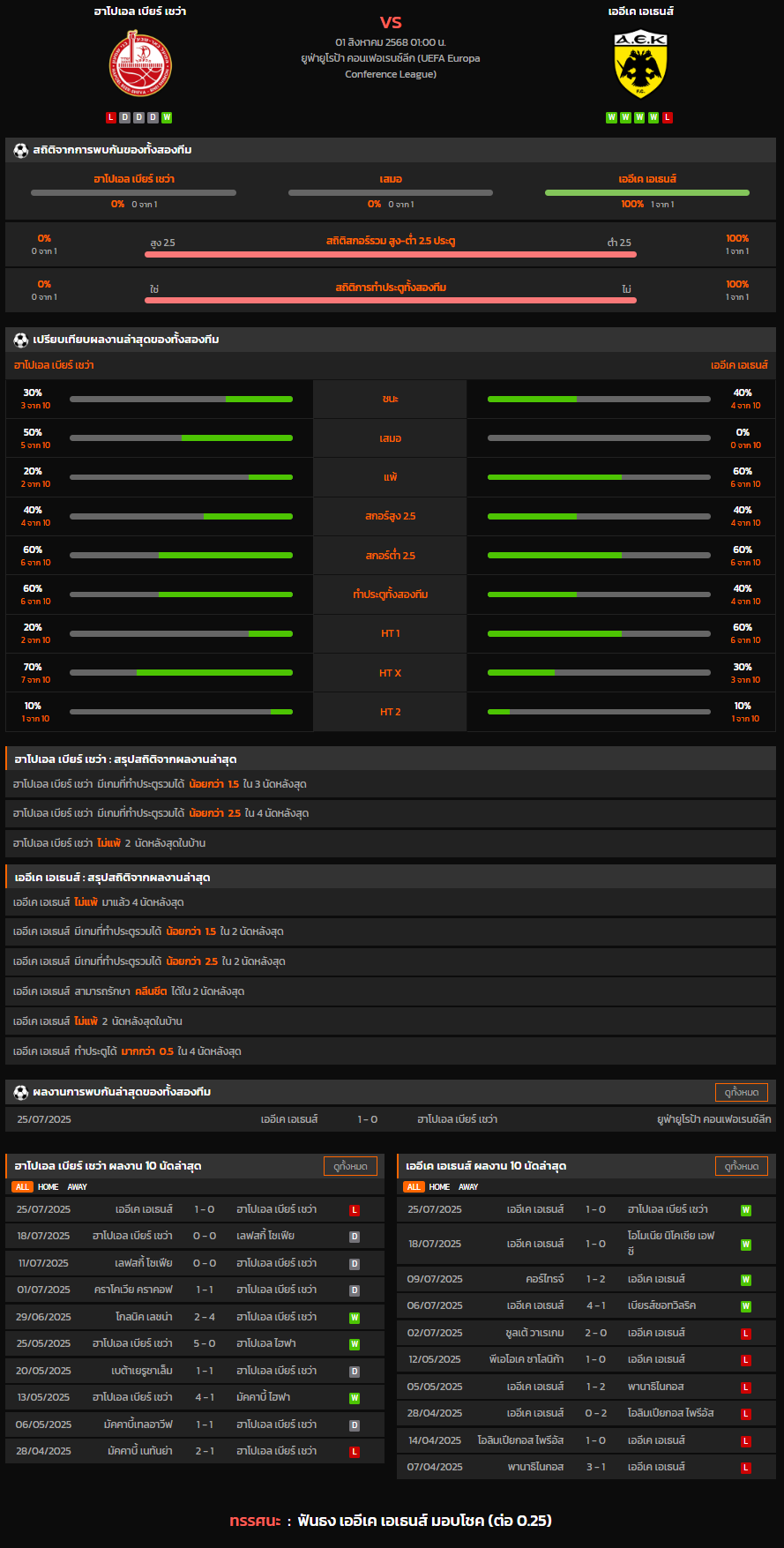Select ALL filter in AEK Athens results
Screen dimensions: 784x1548
click(414, 1187)
